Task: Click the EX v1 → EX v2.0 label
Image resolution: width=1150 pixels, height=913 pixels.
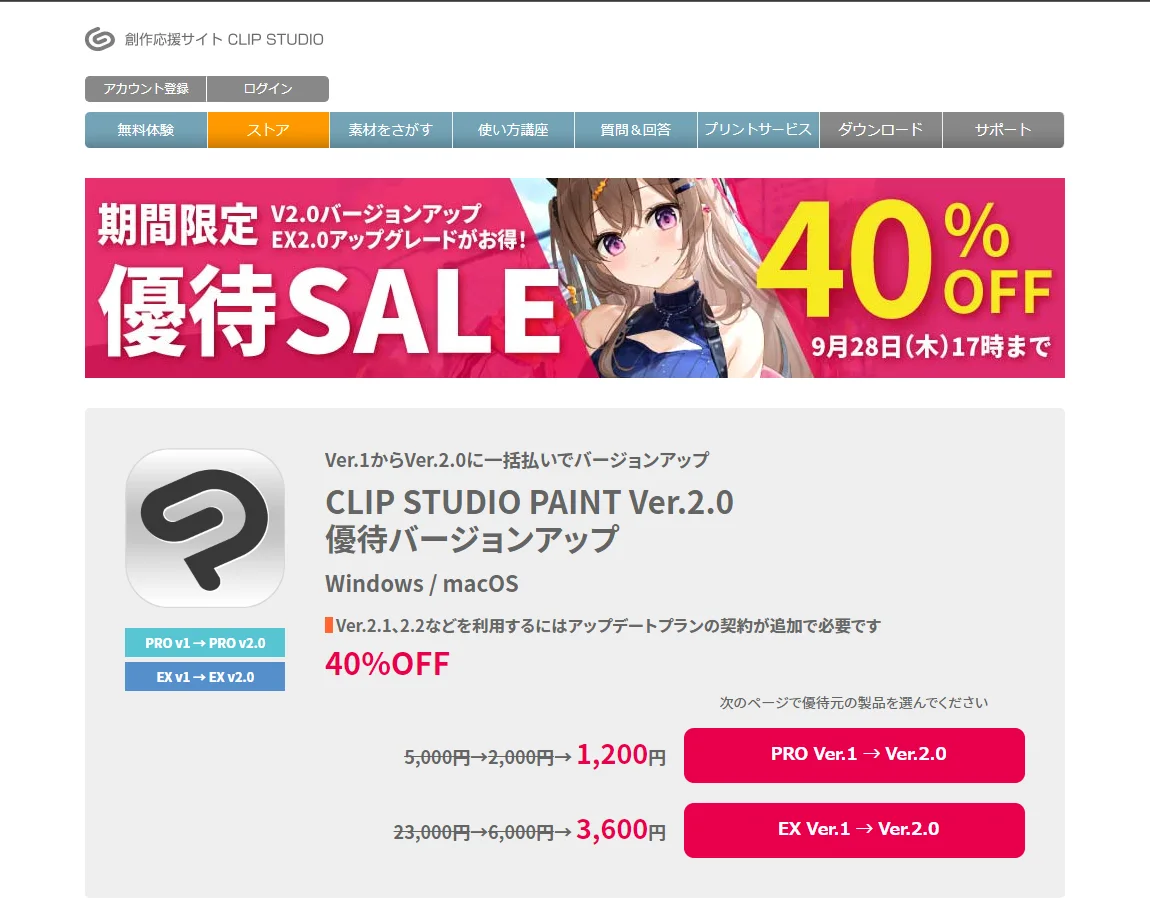Action: pyautogui.click(x=205, y=677)
